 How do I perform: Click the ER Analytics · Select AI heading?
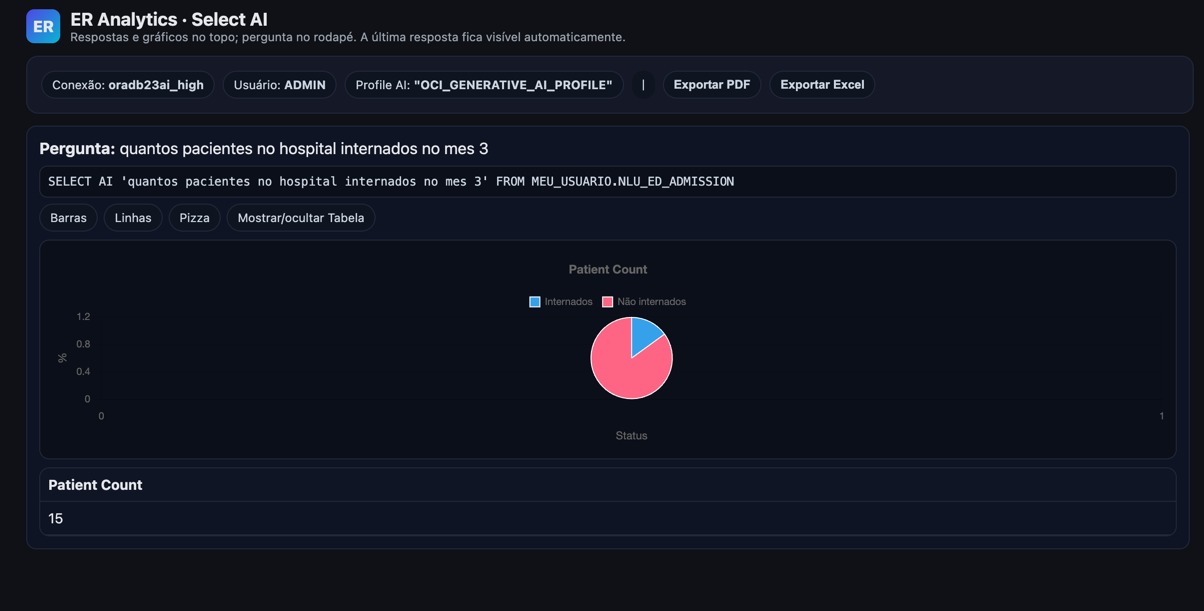(x=169, y=19)
